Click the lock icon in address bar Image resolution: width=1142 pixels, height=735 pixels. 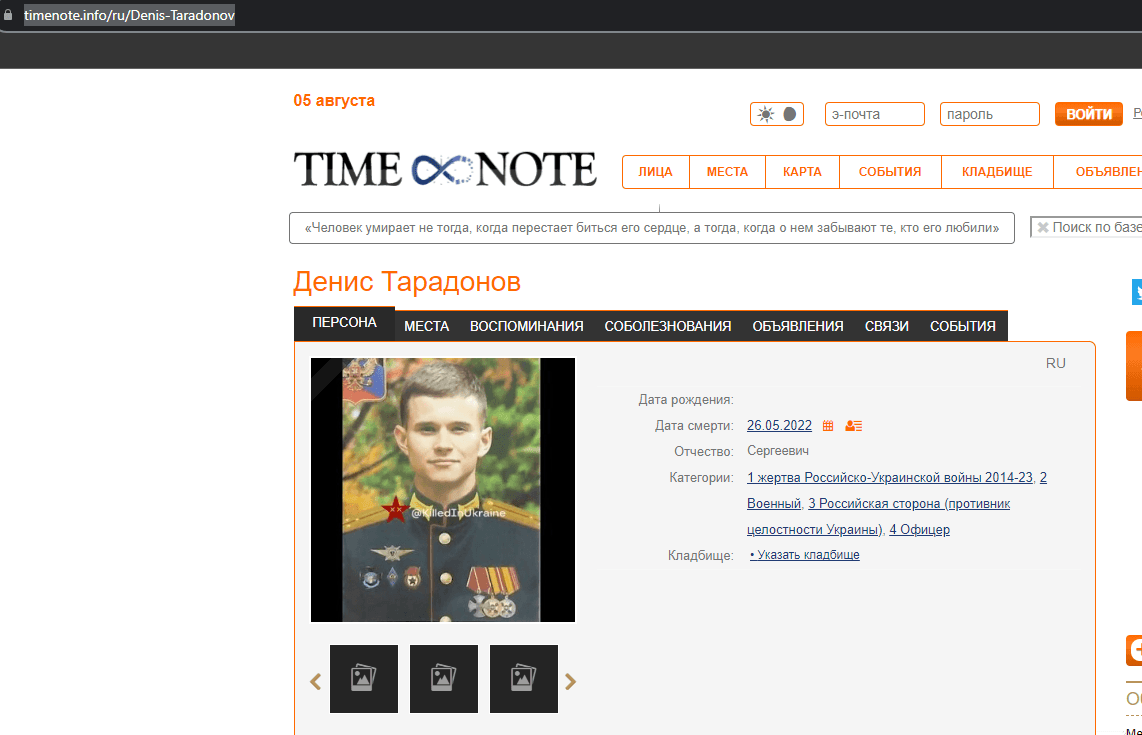[8, 15]
